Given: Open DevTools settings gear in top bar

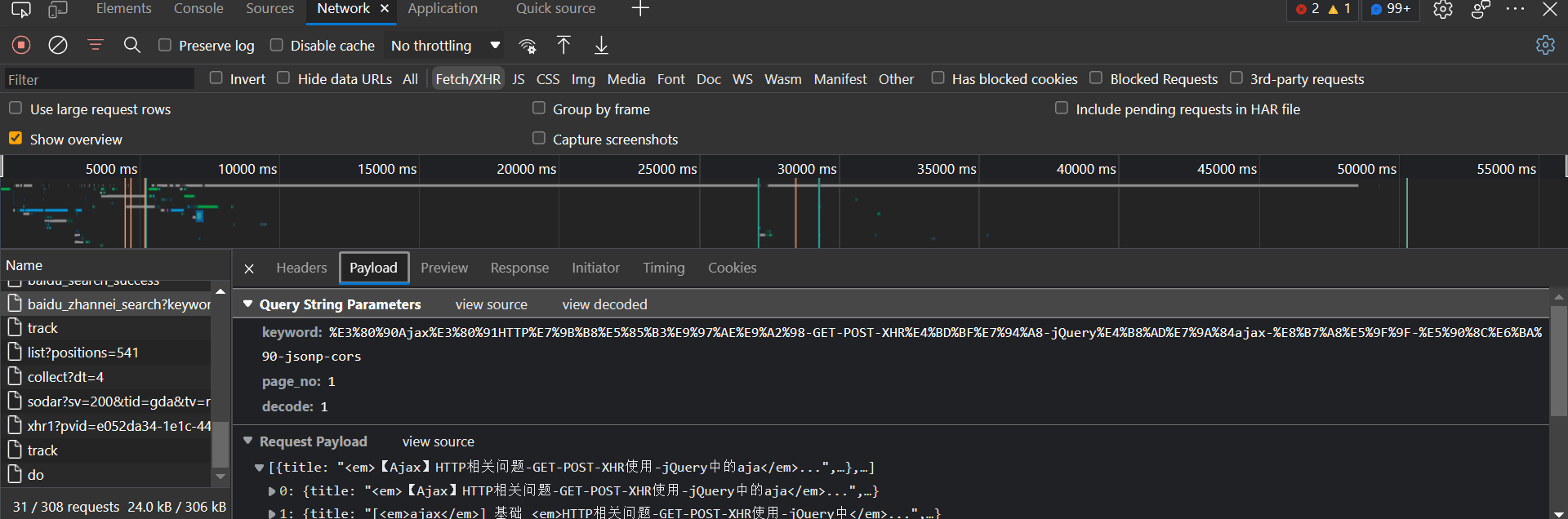Looking at the screenshot, I should pyautogui.click(x=1443, y=9).
